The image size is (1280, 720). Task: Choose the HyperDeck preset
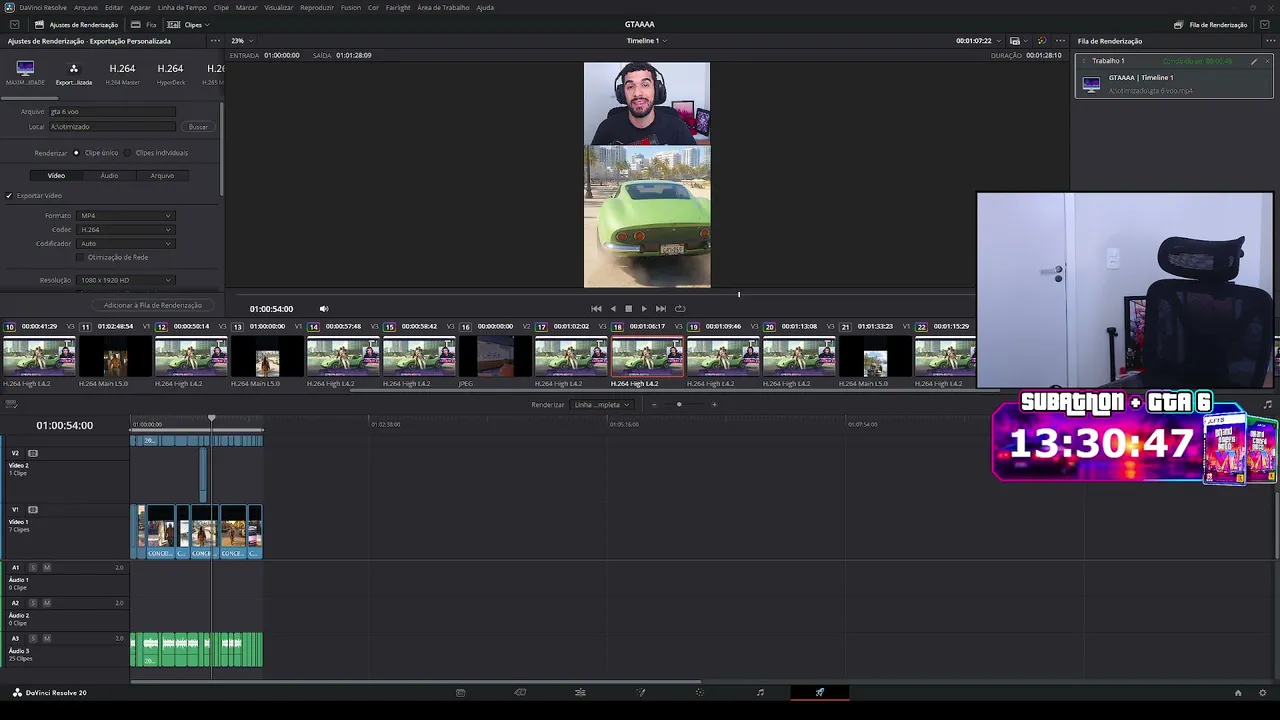coord(170,72)
